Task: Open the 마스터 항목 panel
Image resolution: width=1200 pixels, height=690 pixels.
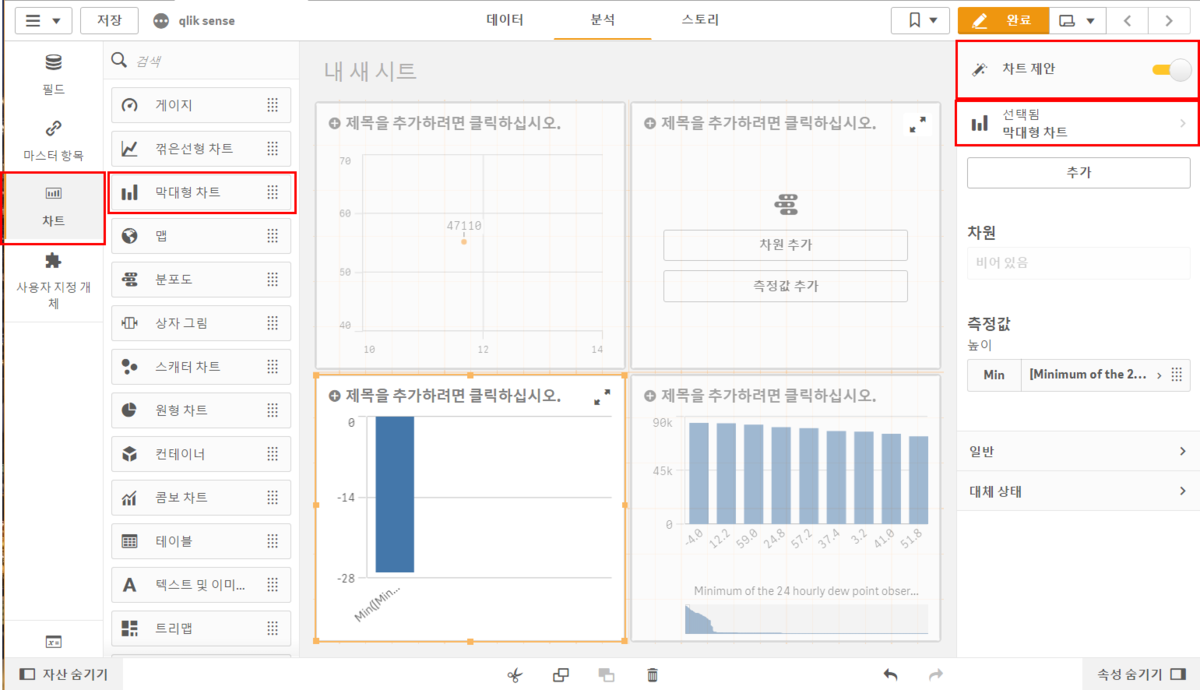Action: coord(53,141)
